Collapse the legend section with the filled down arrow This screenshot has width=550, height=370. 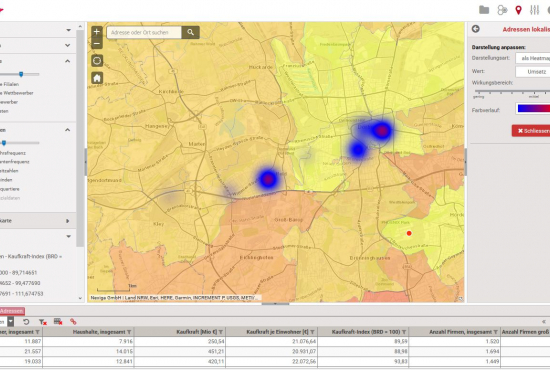click(x=68, y=236)
